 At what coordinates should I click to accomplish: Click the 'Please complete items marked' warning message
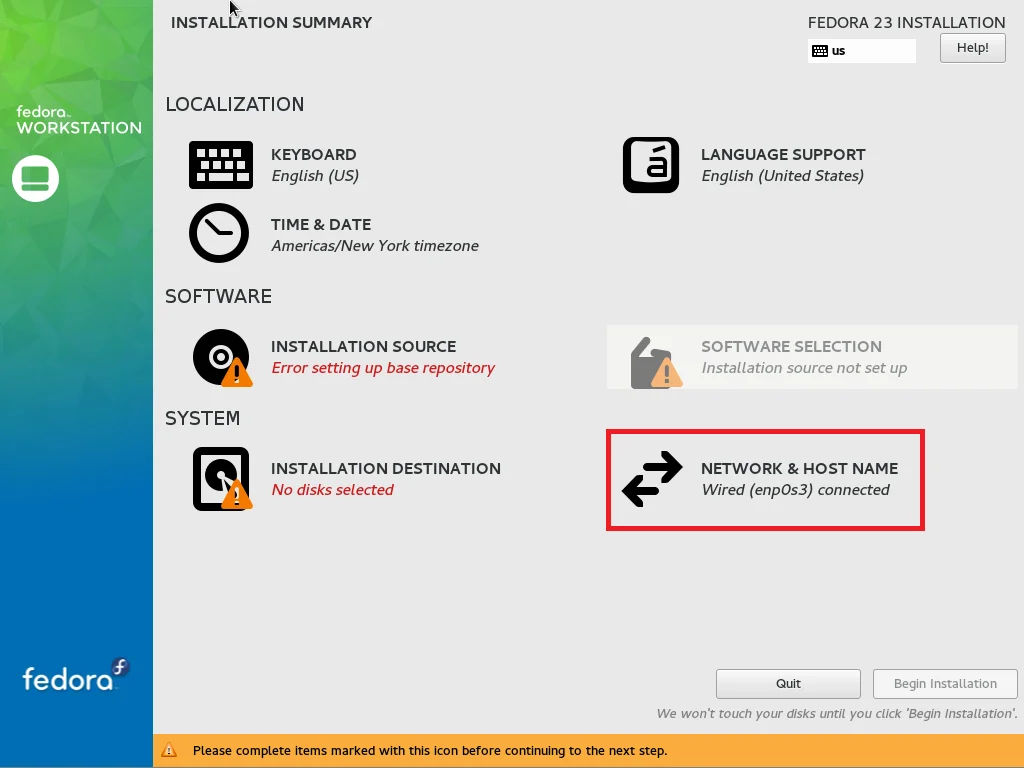[x=430, y=751]
